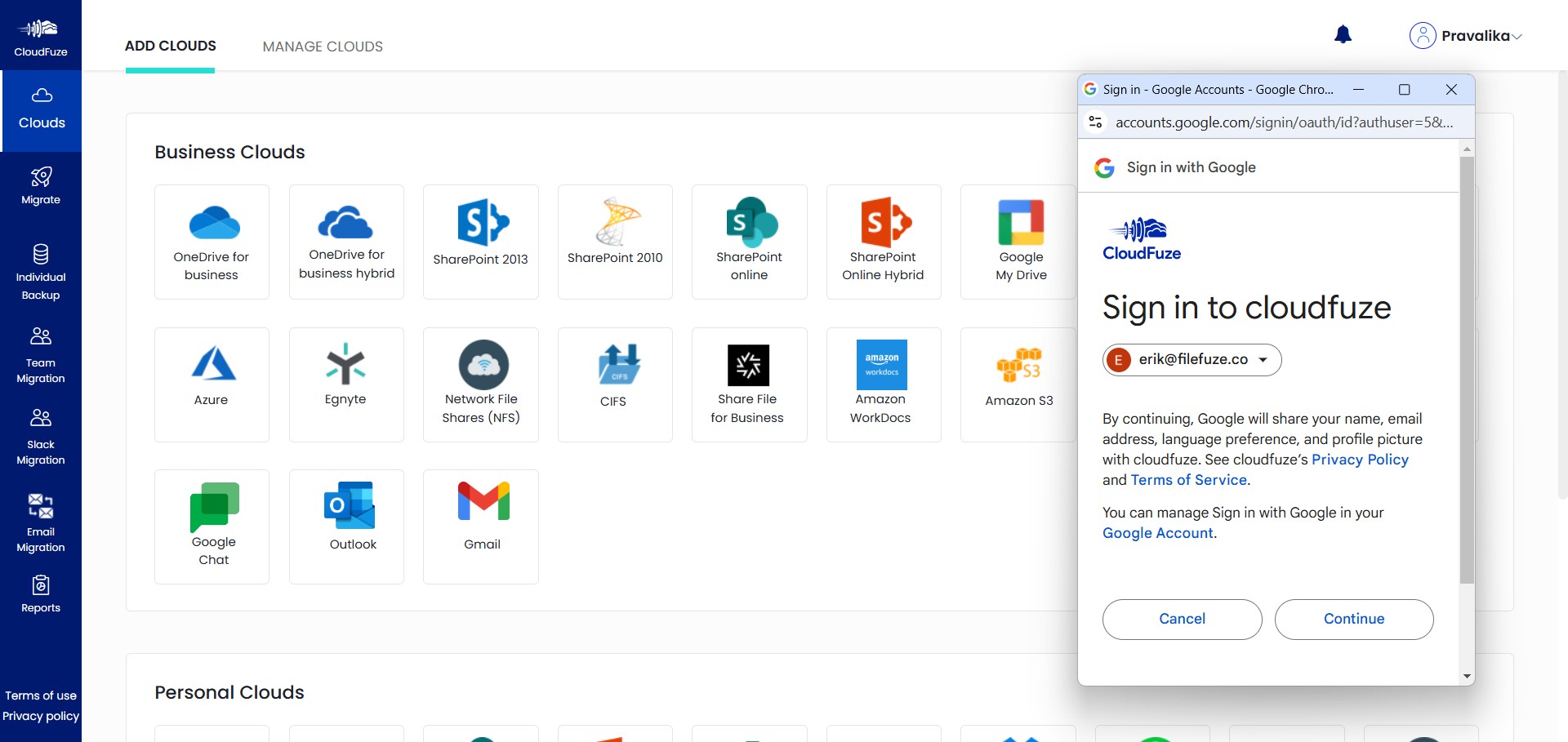The height and width of the screenshot is (742, 1568).
Task: Open Email Migration in sidebar
Action: [41, 523]
